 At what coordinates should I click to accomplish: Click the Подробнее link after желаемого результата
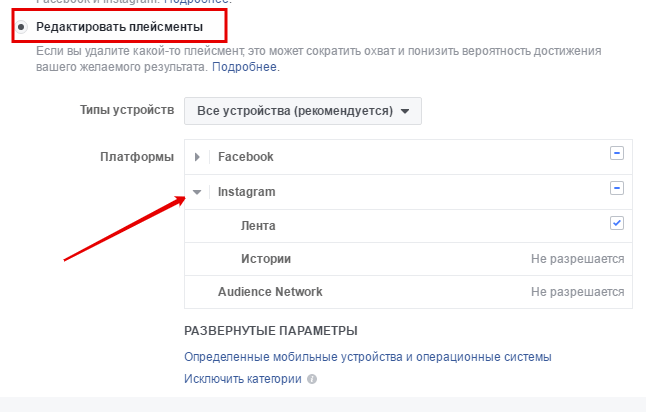click(x=245, y=67)
